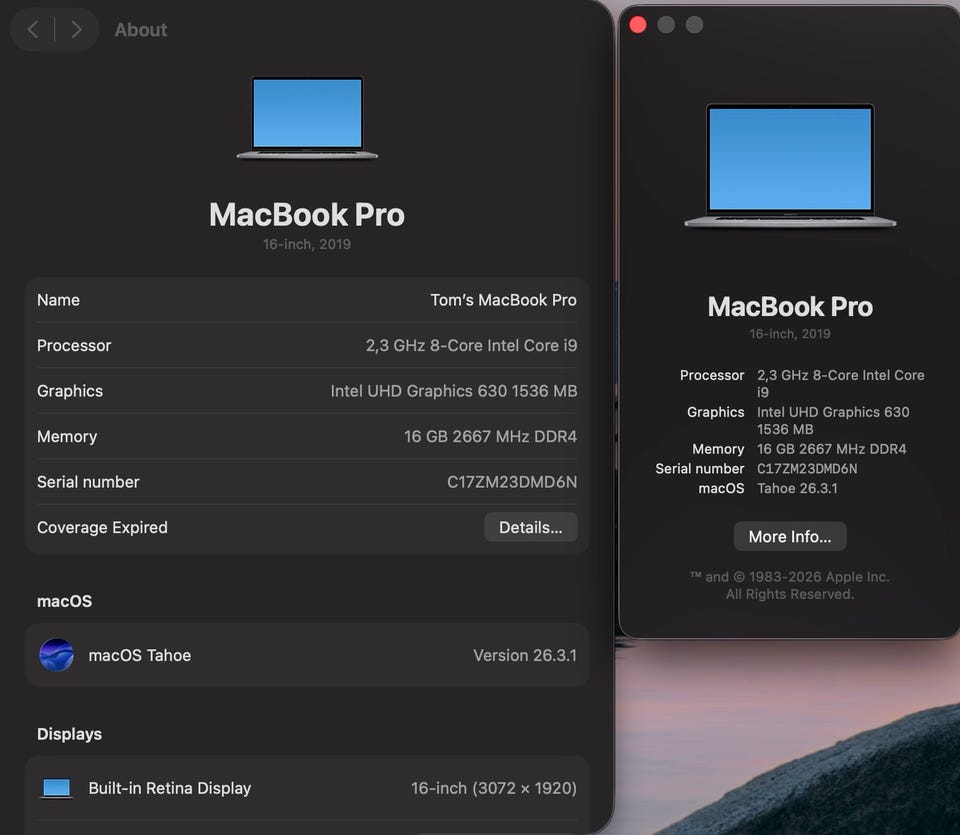960x835 pixels.
Task: Click macOS label in About This Mac window
Action: pos(721,488)
